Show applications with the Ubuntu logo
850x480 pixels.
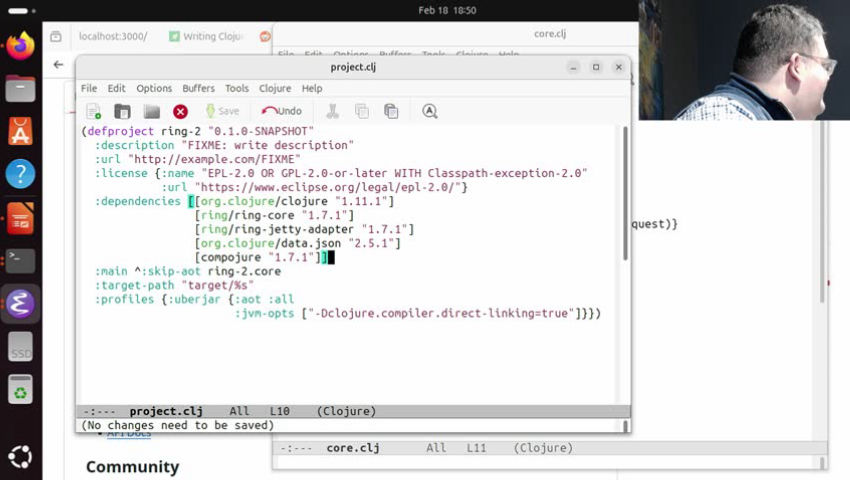[x=21, y=457]
